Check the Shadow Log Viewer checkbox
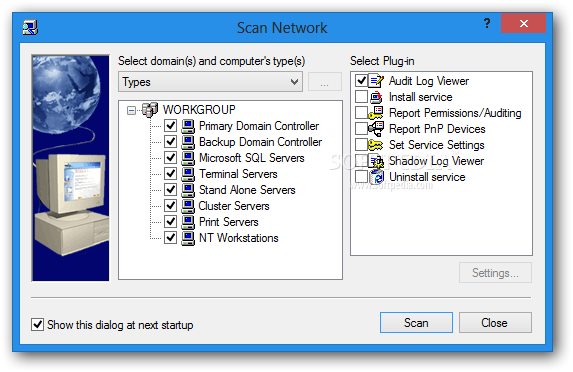Viewport: 573px width, 372px height. (x=361, y=161)
